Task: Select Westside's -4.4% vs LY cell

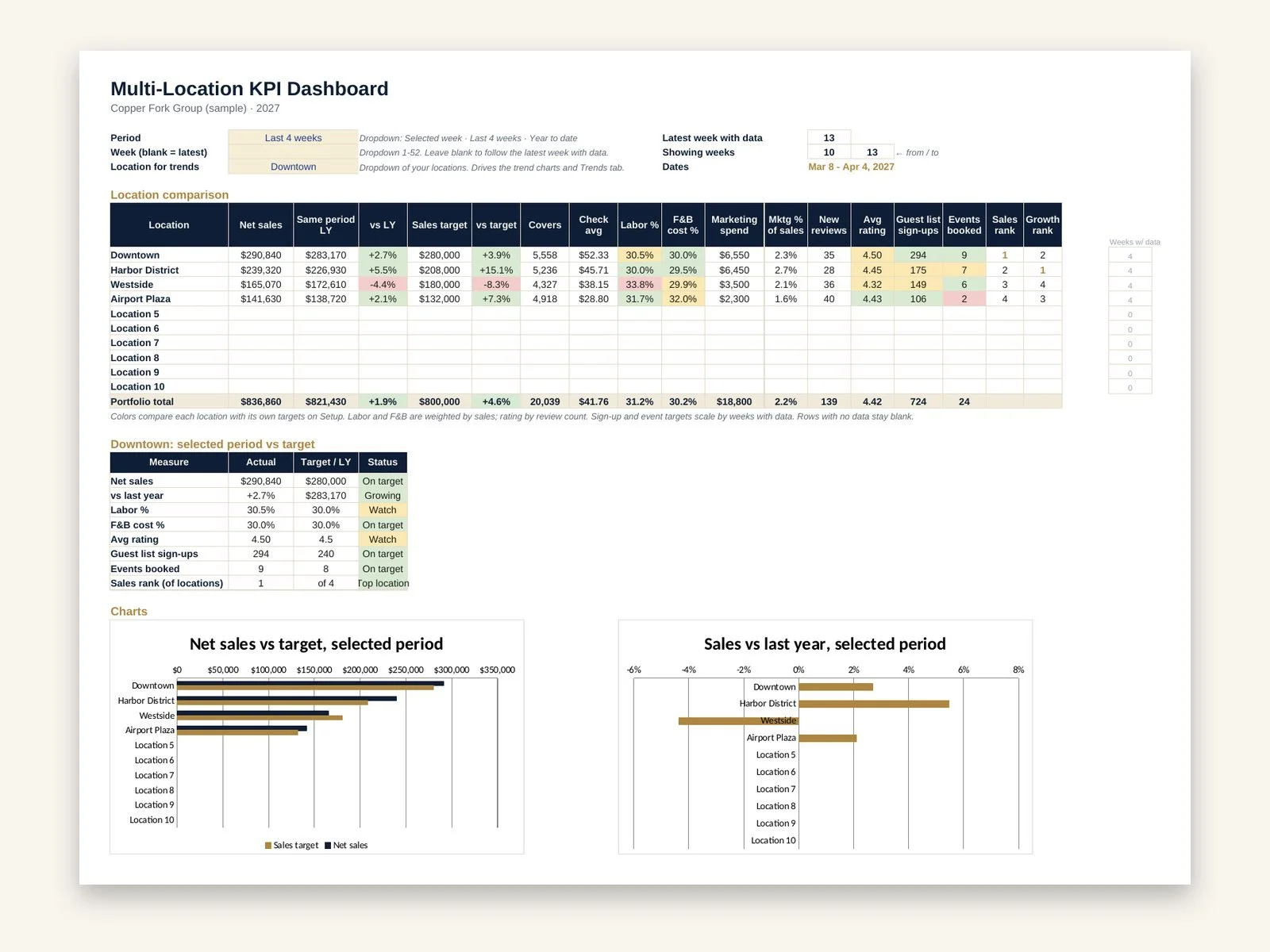Action: 383,285
